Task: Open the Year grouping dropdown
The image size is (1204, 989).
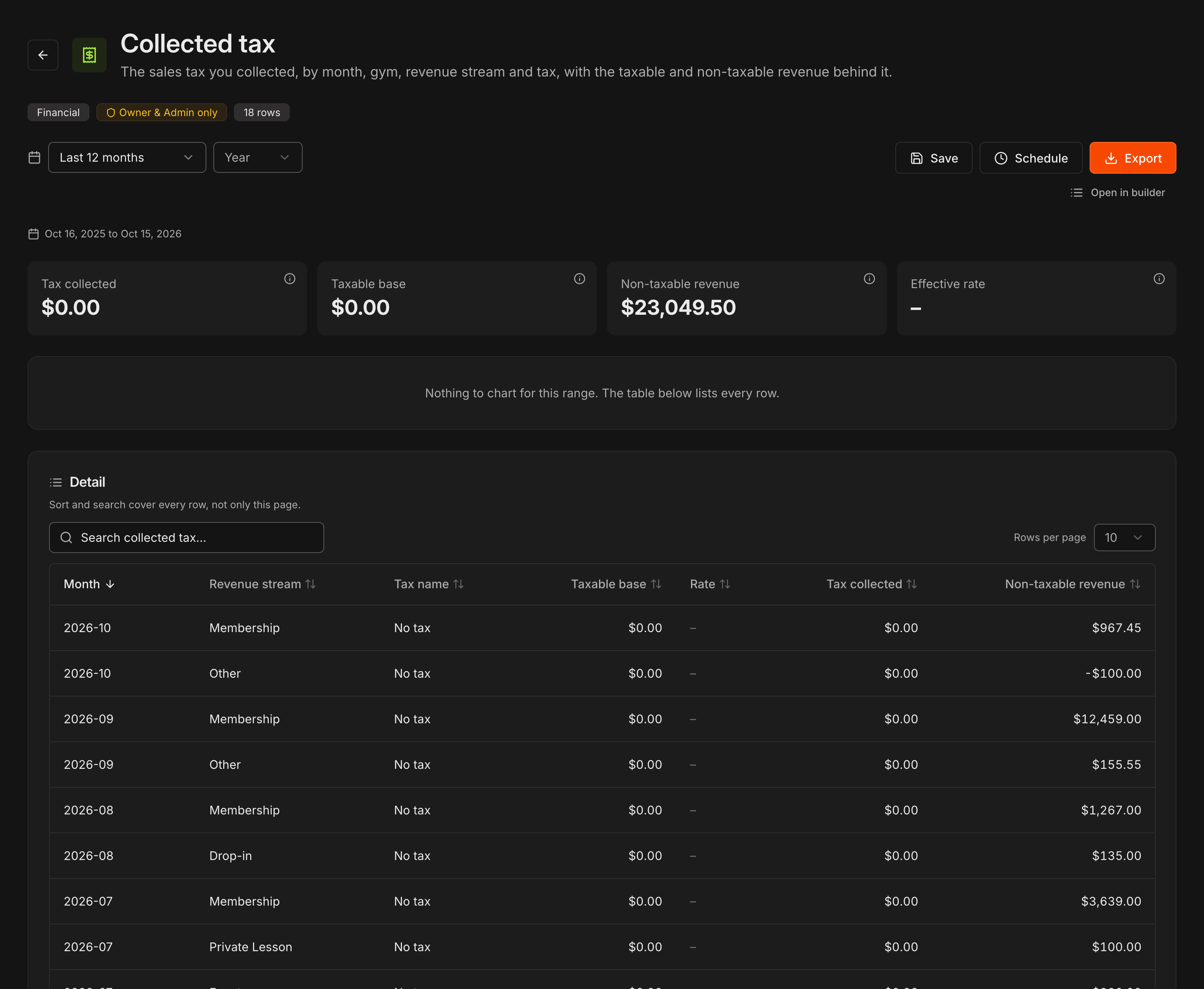Action: pyautogui.click(x=258, y=157)
